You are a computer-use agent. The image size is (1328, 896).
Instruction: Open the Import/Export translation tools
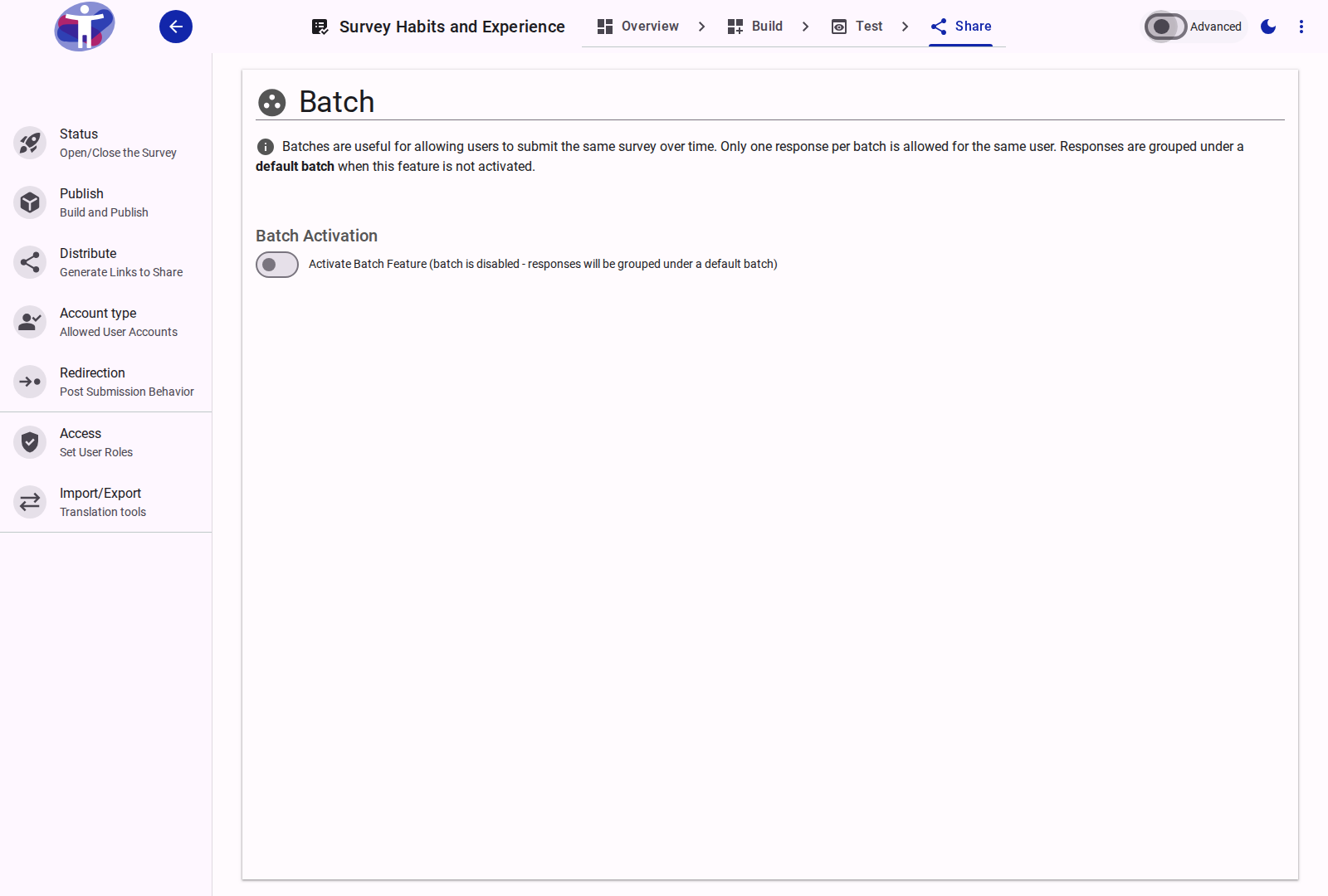point(106,502)
